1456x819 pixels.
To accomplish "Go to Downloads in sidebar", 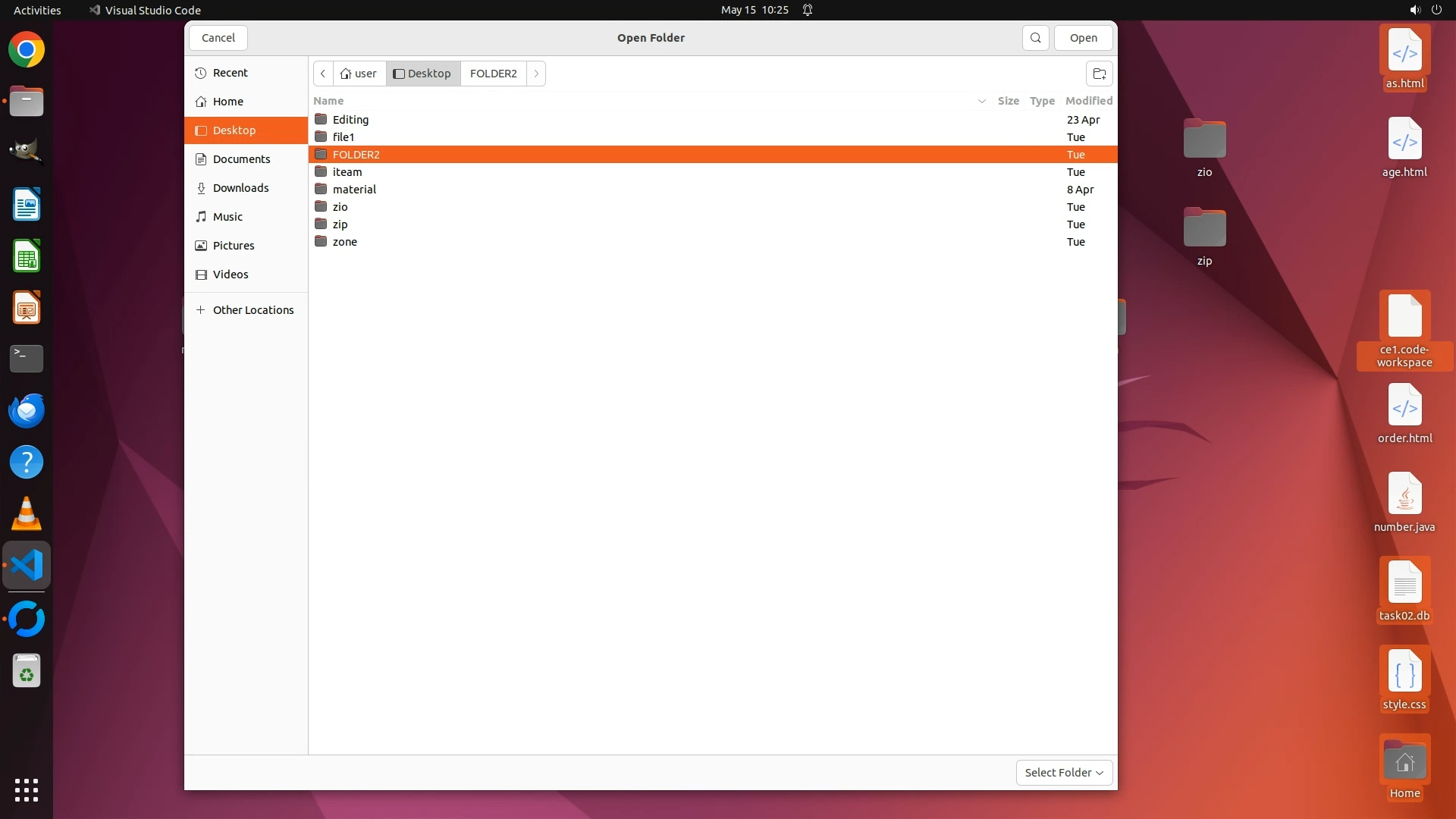I will [x=240, y=188].
